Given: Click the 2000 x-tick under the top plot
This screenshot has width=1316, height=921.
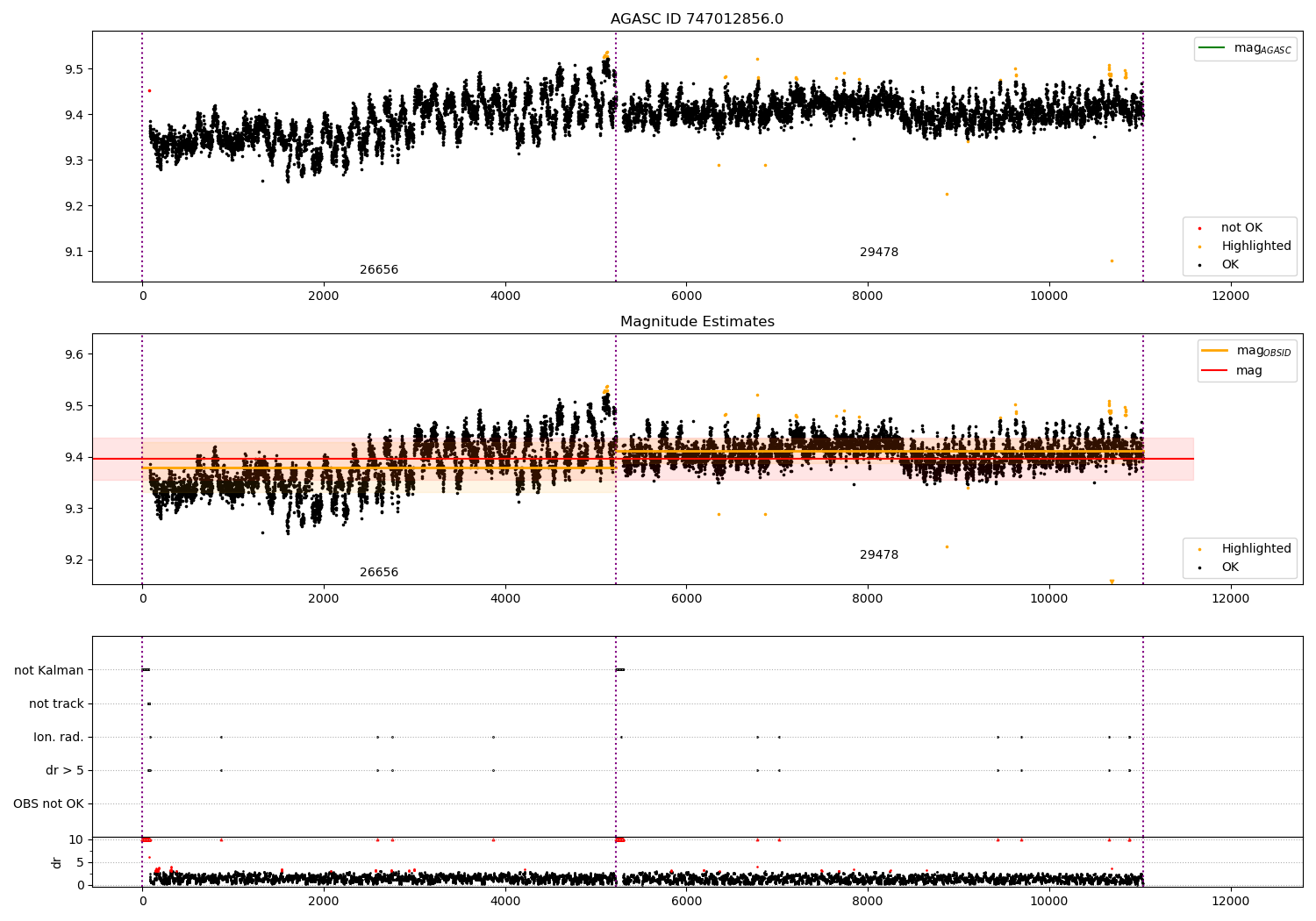Looking at the screenshot, I should 324,296.
